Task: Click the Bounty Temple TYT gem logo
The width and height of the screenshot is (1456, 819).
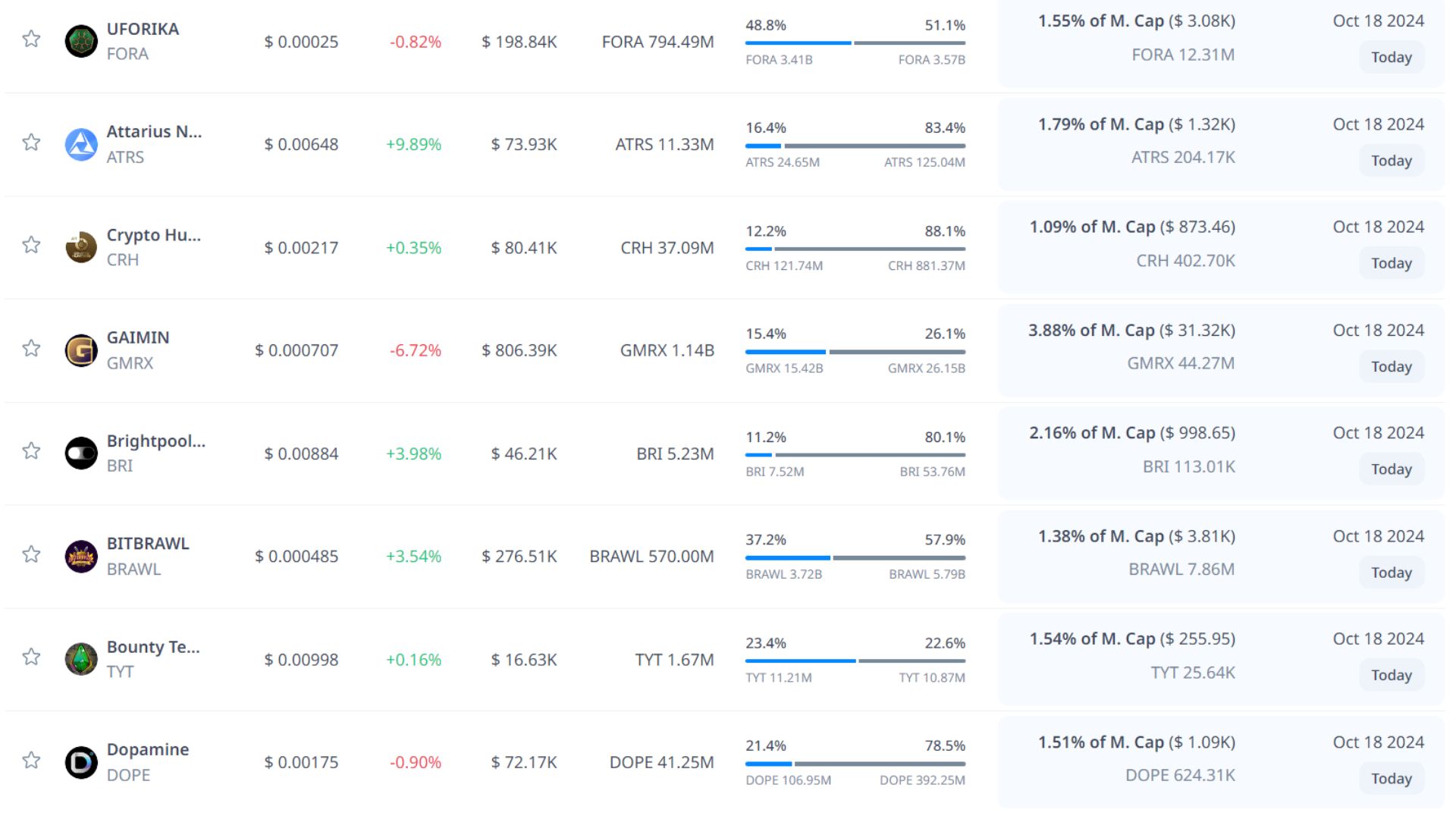Action: click(81, 659)
